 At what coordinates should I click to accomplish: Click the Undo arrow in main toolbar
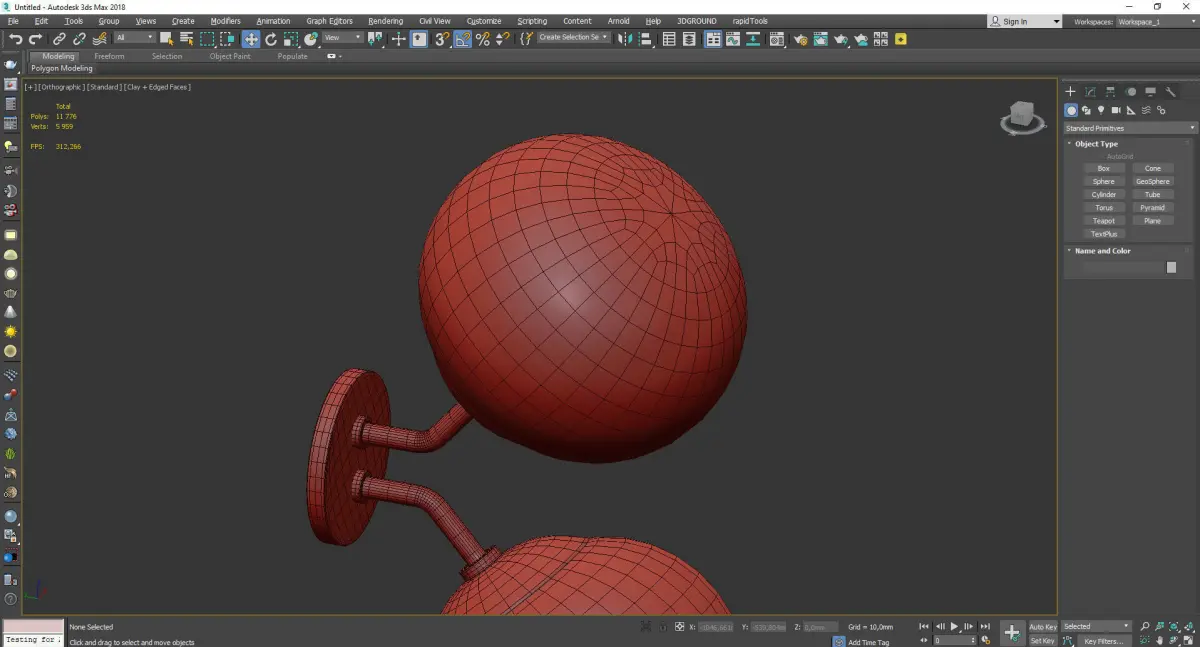coord(15,39)
